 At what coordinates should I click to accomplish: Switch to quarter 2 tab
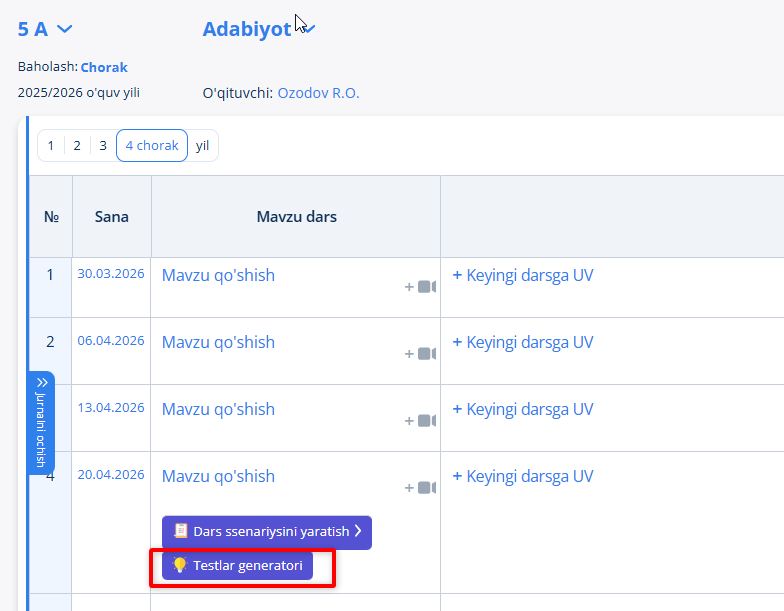point(77,146)
